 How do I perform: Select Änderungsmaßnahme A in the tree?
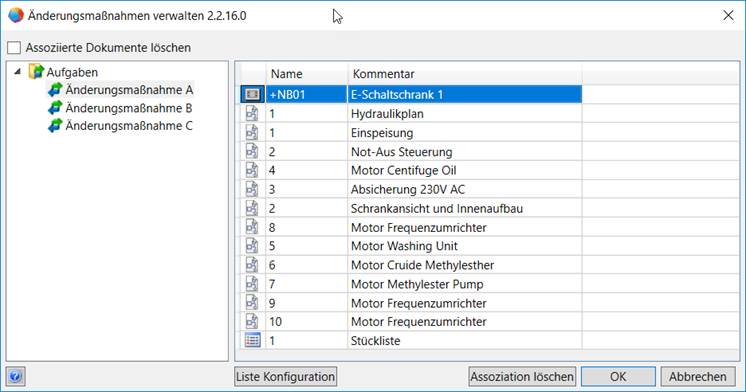coord(129,90)
